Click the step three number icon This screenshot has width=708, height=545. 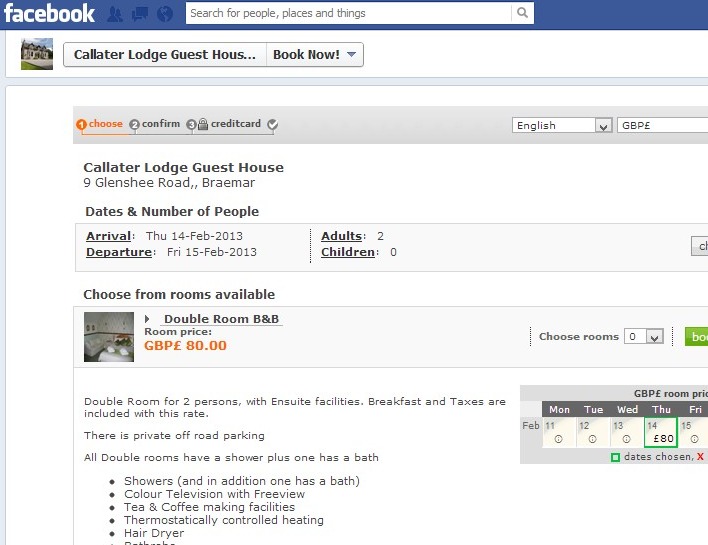pos(191,125)
